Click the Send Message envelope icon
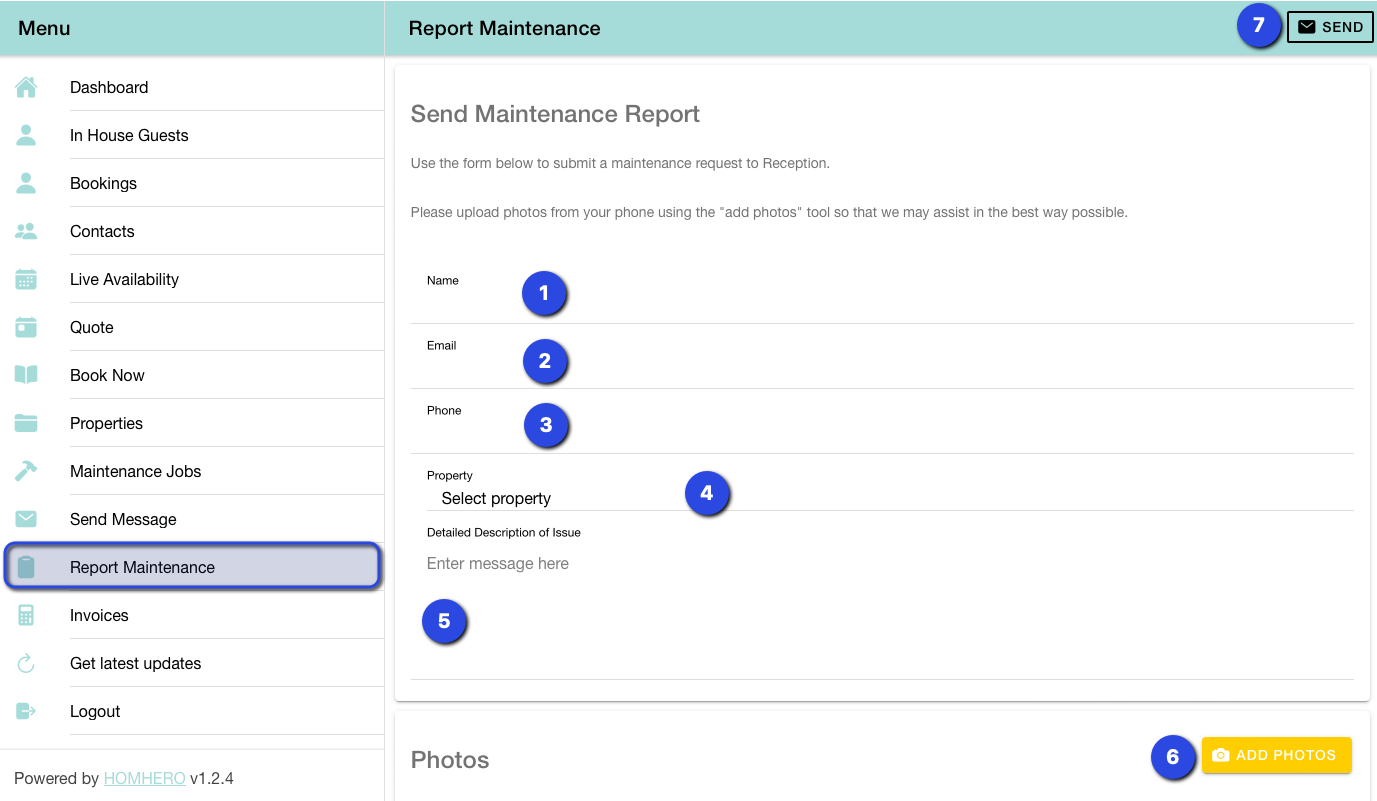The width and height of the screenshot is (1377, 801). tap(26, 519)
